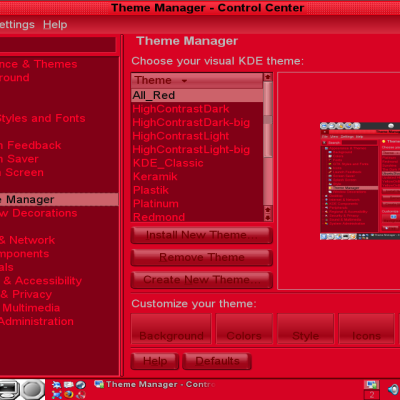
Task: Open Splash Screen sidebar item
Action: click(x=22, y=173)
